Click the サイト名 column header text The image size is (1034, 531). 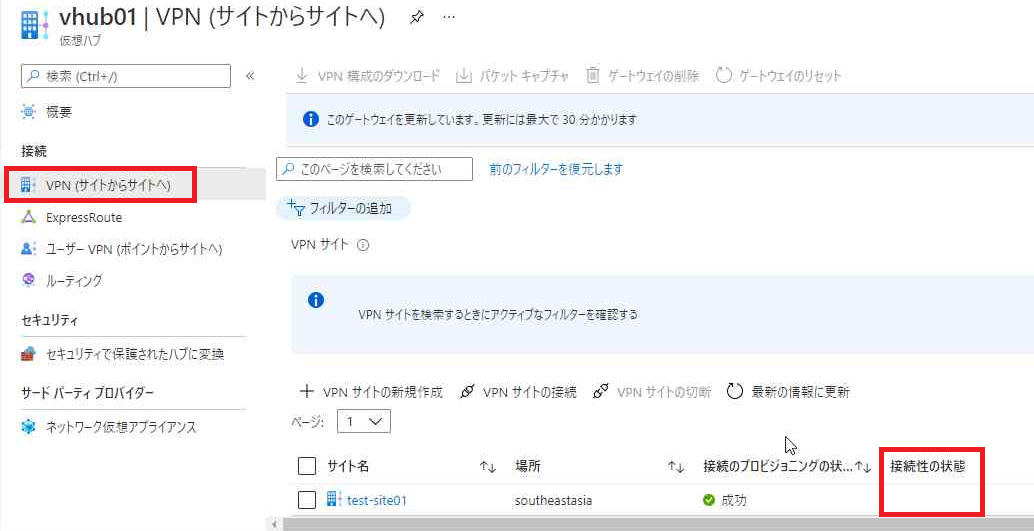coord(348,466)
